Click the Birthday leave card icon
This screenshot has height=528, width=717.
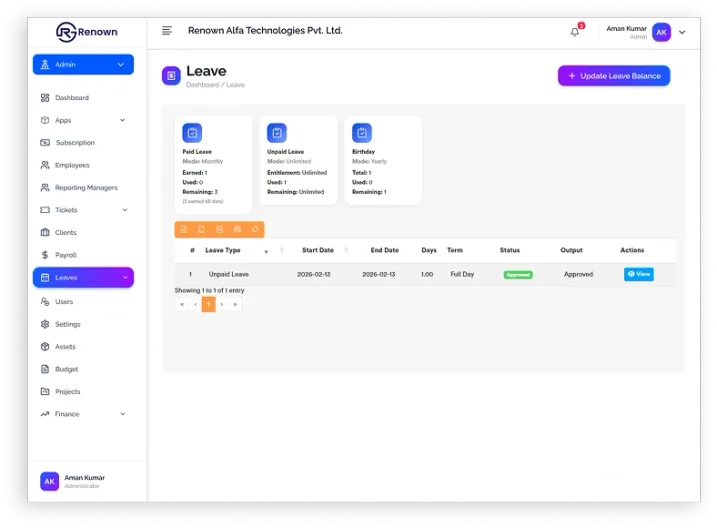[x=362, y=133]
